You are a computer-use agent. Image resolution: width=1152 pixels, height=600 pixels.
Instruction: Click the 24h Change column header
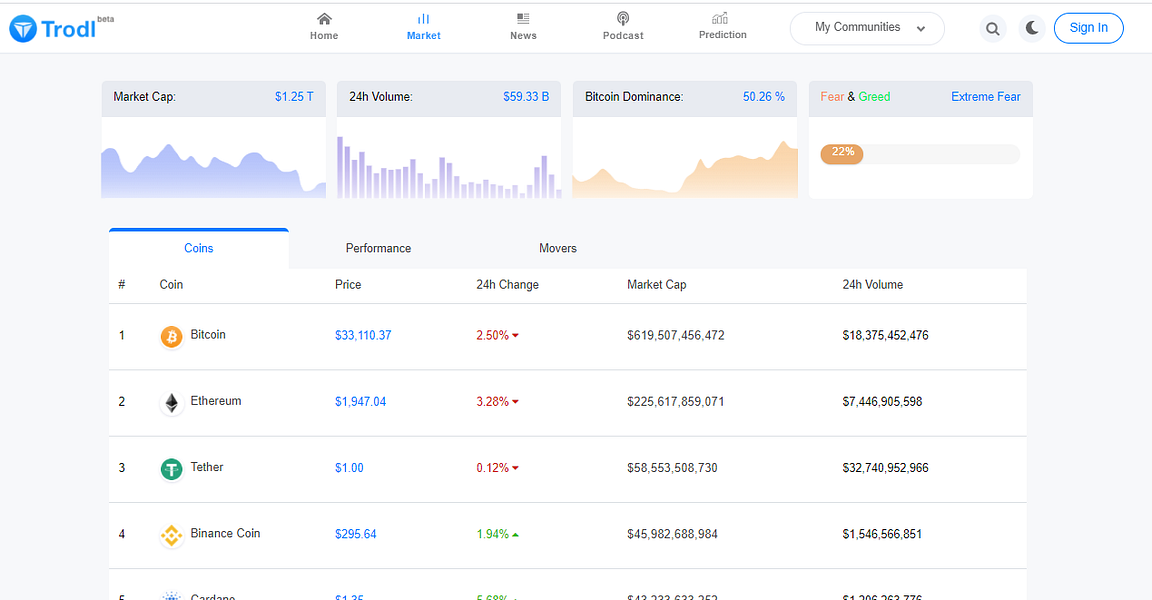[x=507, y=284]
